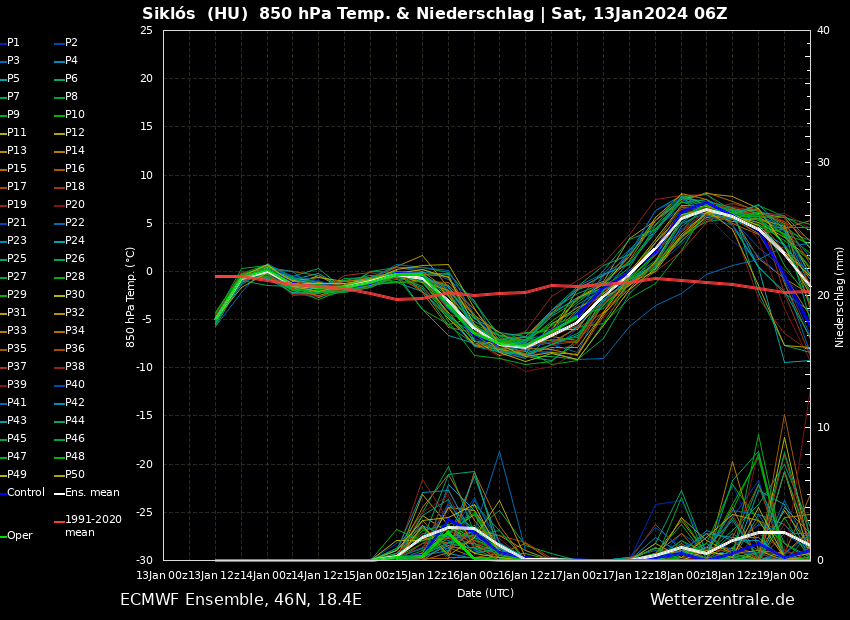Click the 850 hPa Temp. (°C) axis label

pyautogui.click(x=131, y=296)
